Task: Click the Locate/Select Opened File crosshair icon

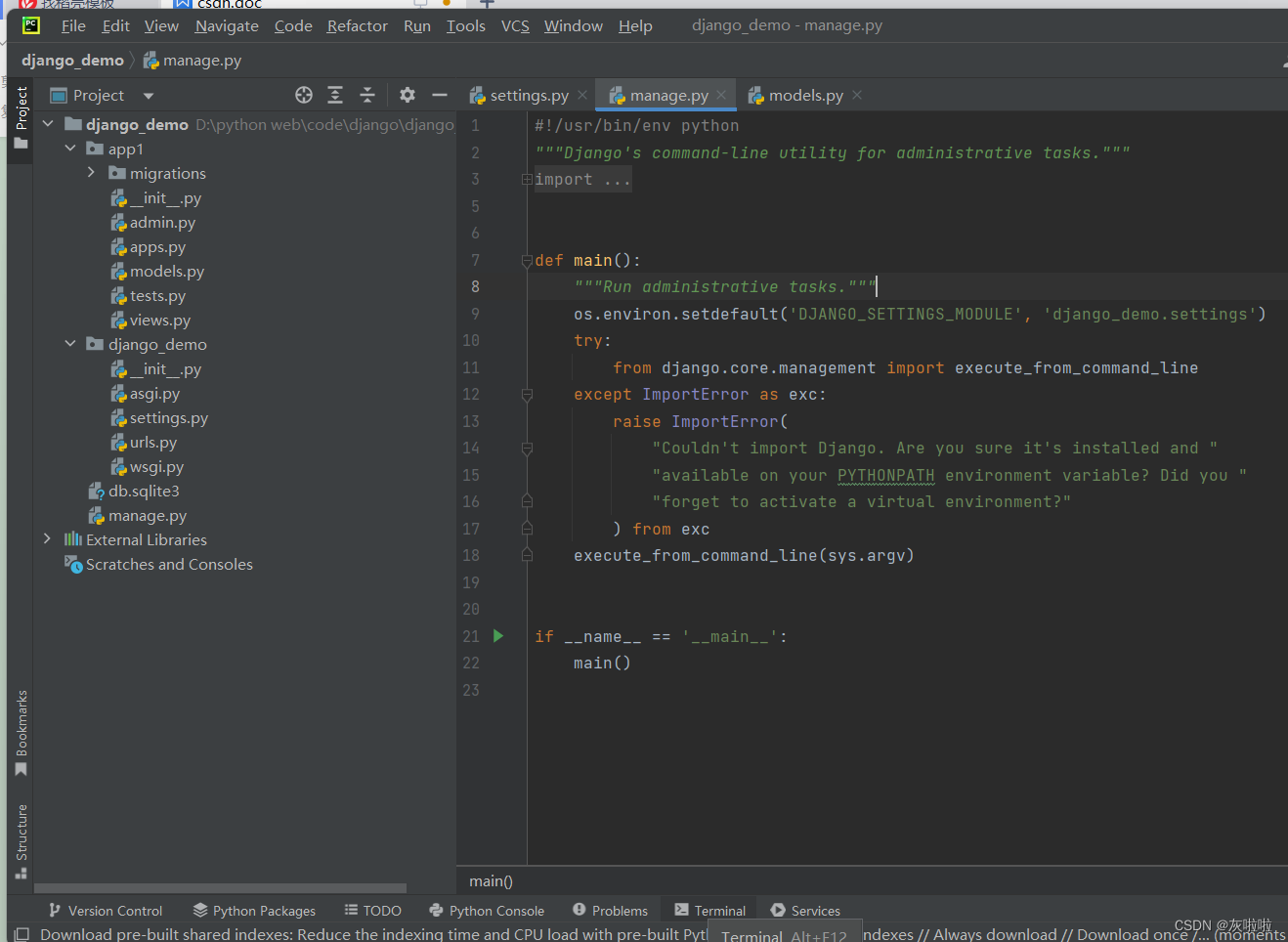Action: [x=304, y=95]
